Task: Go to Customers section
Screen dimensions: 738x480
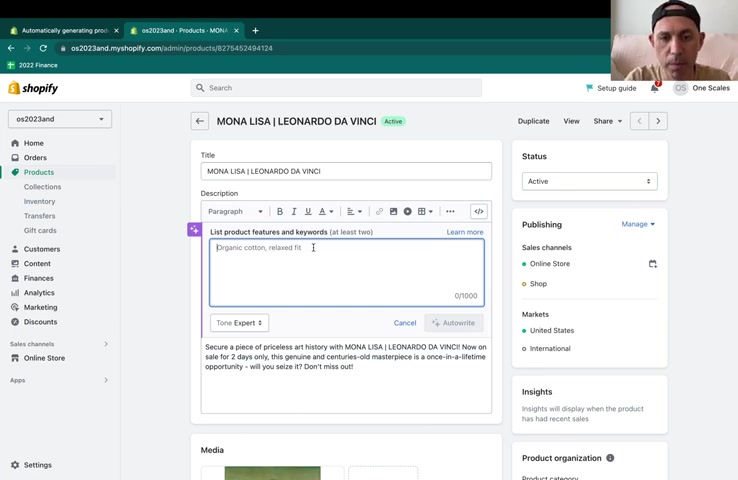Action: pyautogui.click(x=42, y=249)
